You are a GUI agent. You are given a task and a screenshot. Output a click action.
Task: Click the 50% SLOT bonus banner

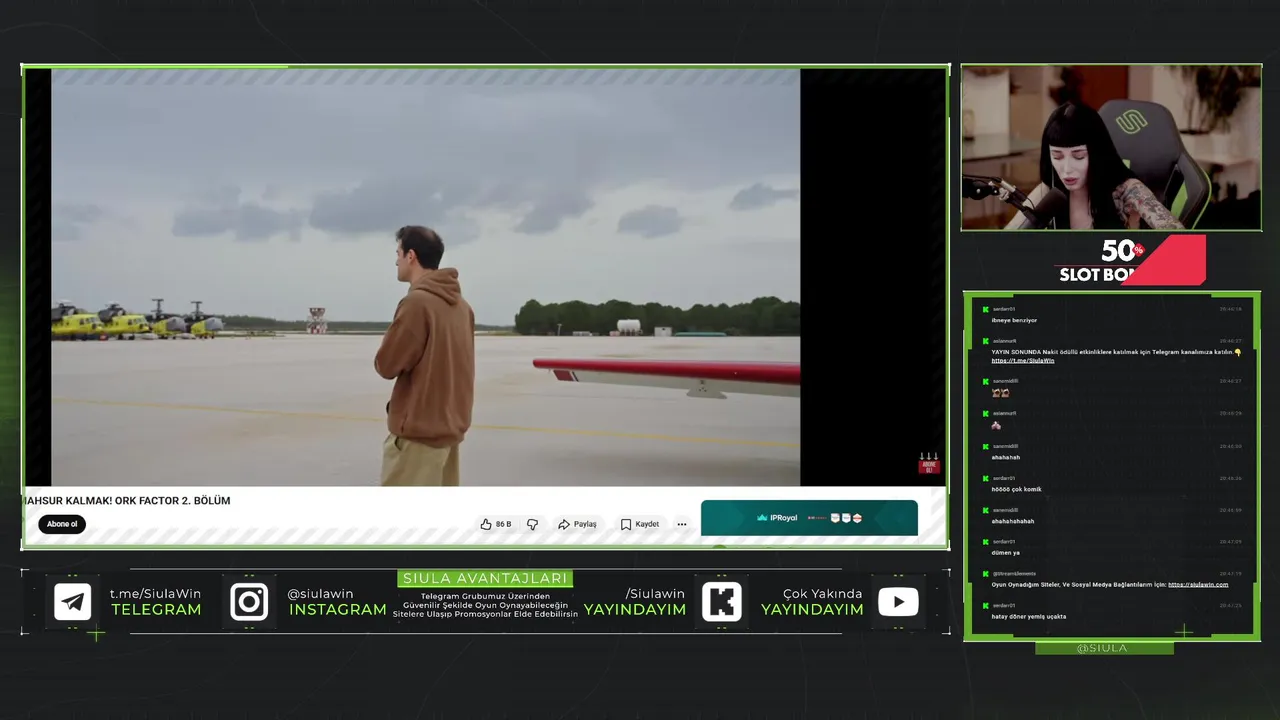pos(1131,261)
